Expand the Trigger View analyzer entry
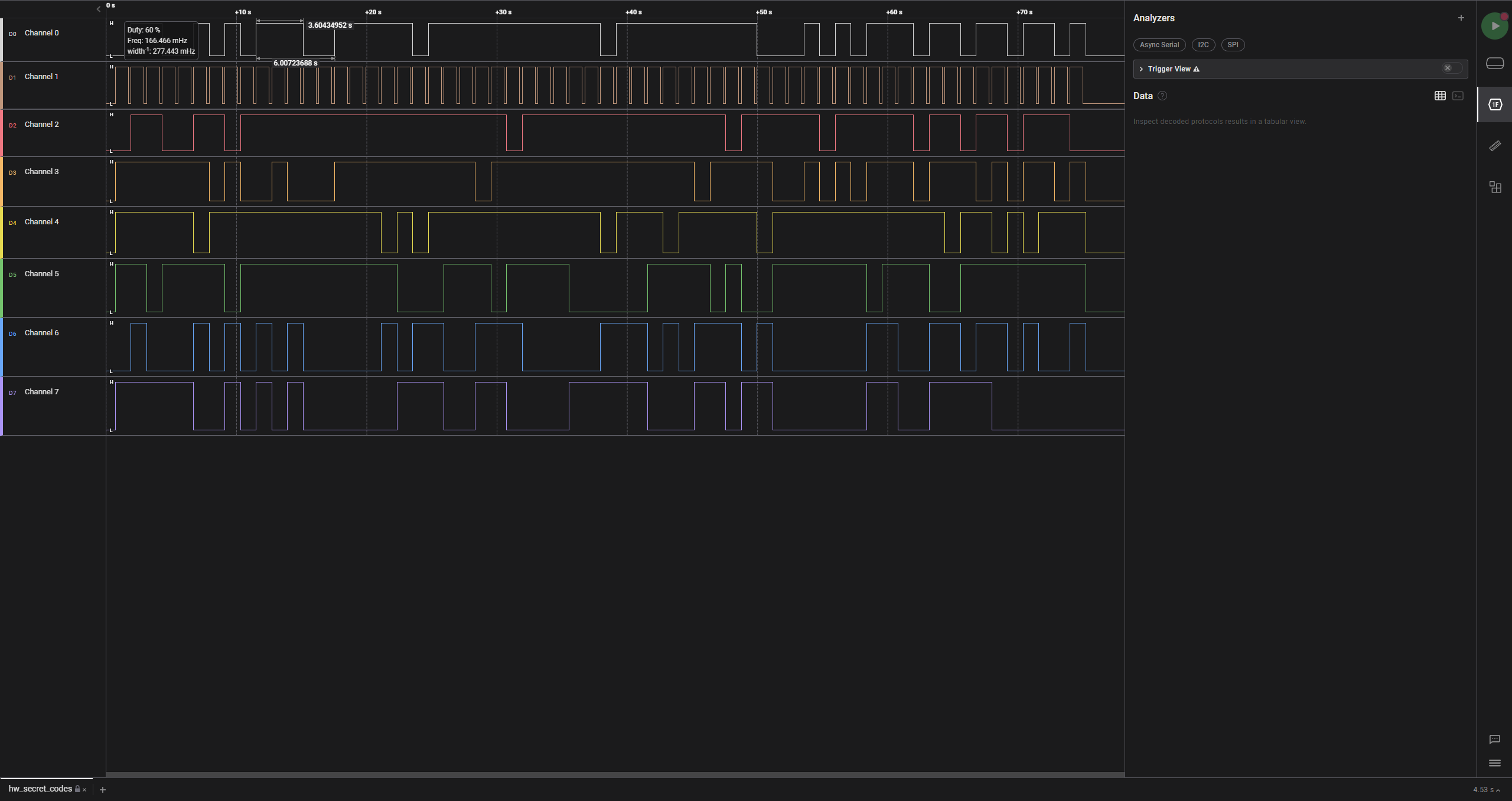Viewport: 1512px width, 801px height. pos(1141,69)
